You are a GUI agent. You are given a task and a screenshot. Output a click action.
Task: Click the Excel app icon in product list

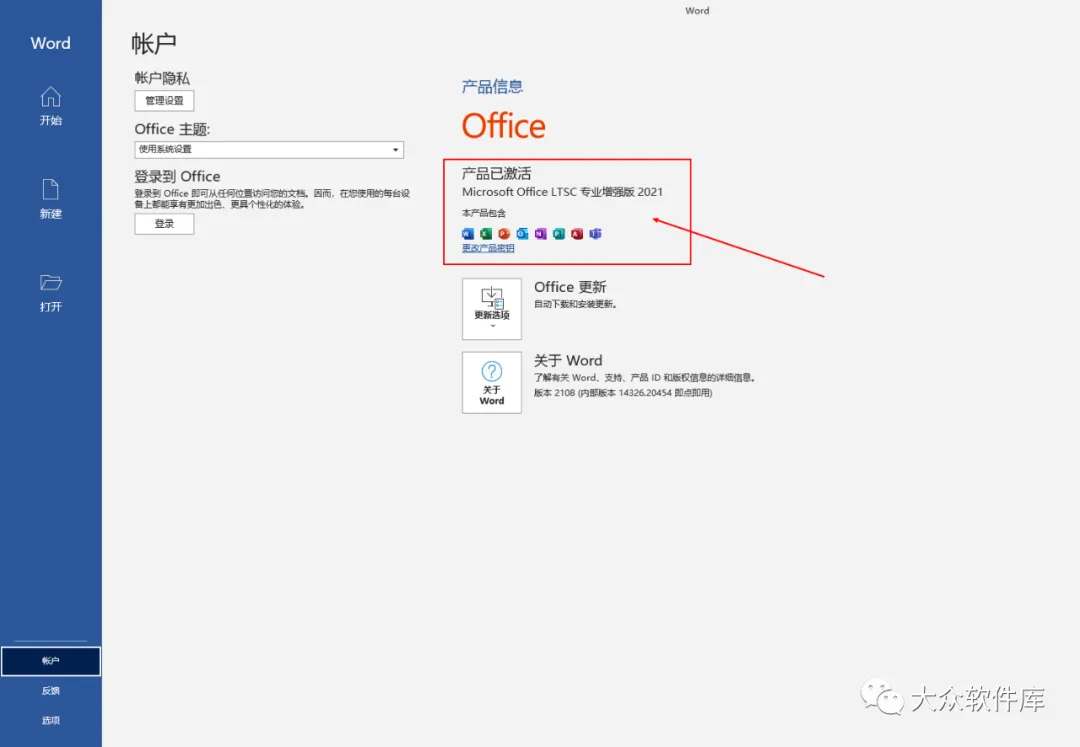click(486, 234)
